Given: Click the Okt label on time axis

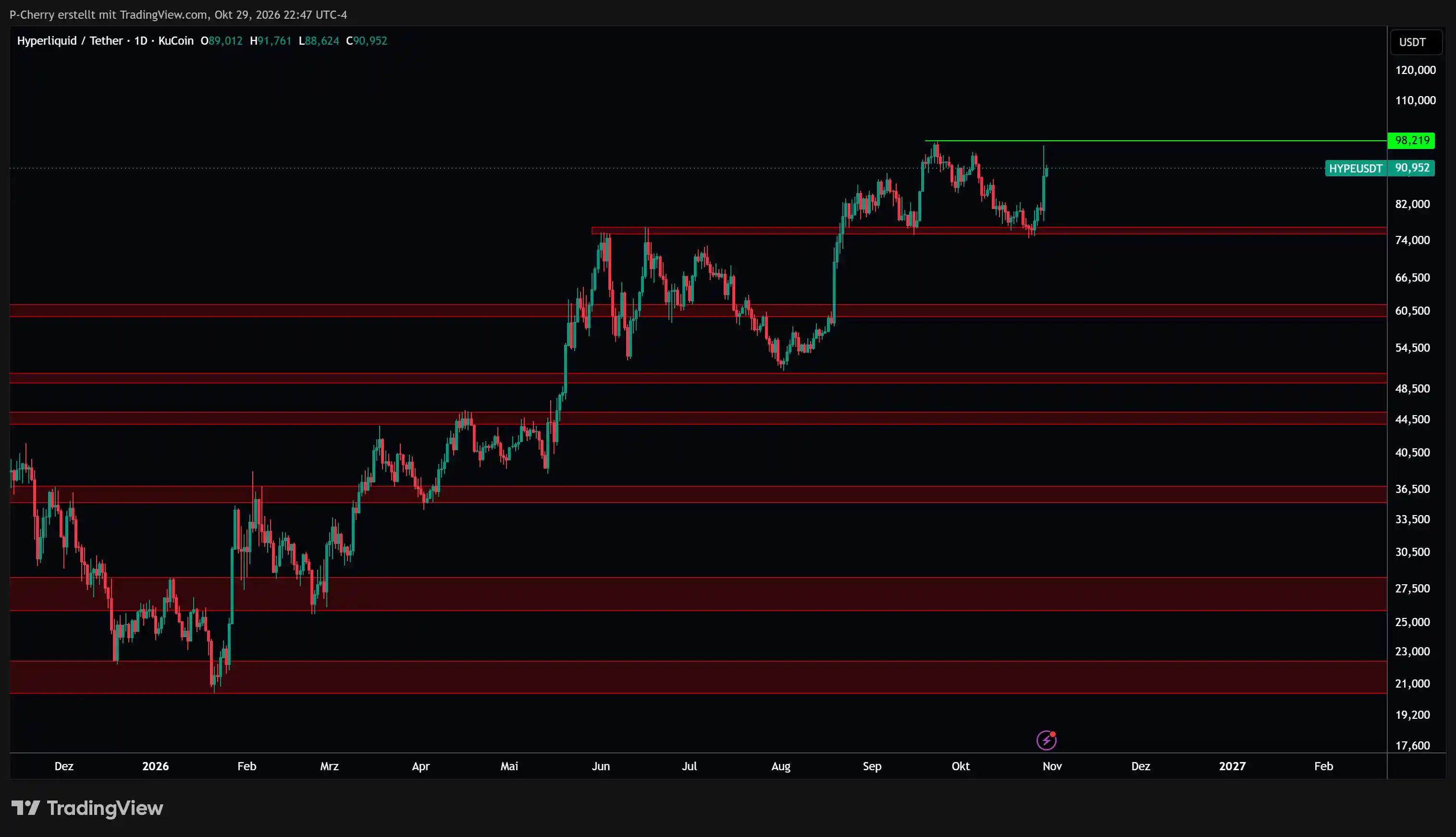Looking at the screenshot, I should [961, 766].
